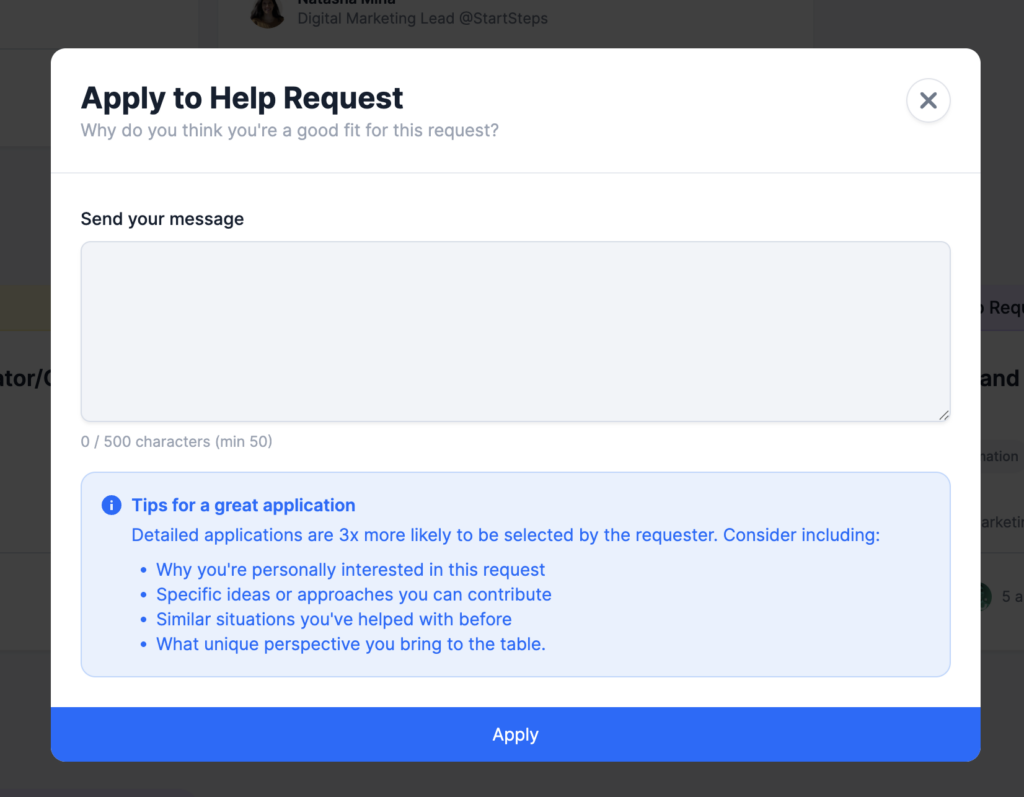Click "Digital Marketing Lead @StartSteps" text
This screenshot has width=1024, height=797.
(422, 18)
